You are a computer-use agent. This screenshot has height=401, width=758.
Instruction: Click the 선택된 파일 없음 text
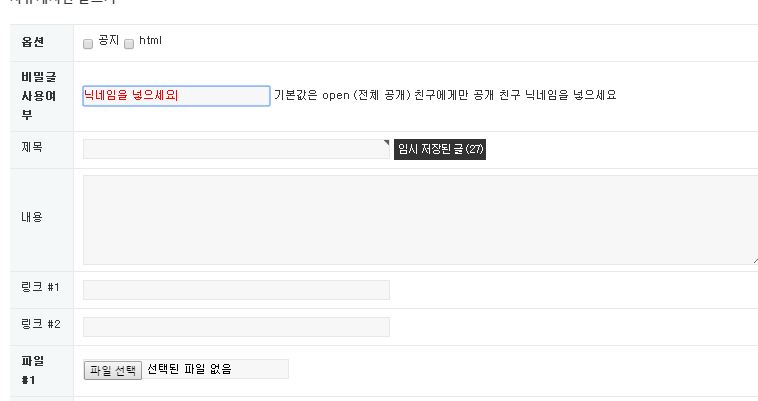[189, 369]
